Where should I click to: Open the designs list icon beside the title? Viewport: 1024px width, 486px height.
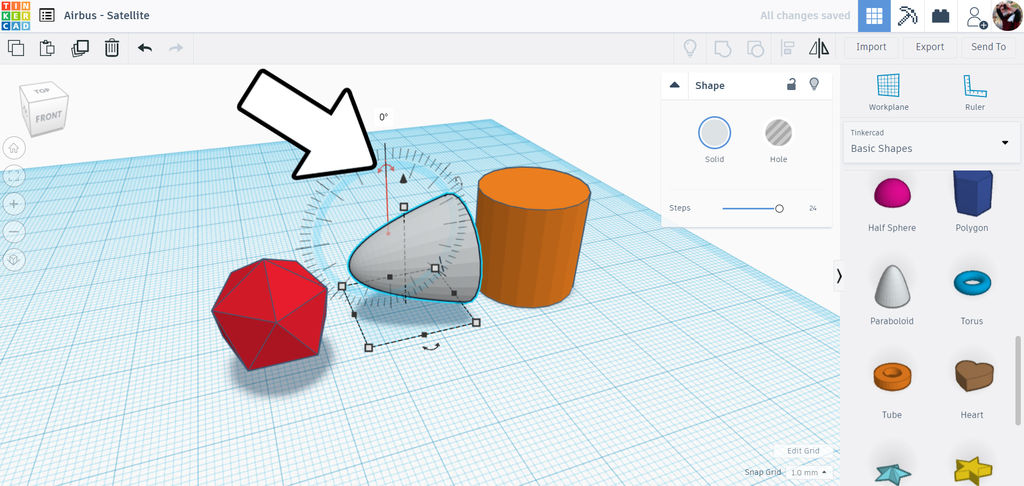pyautogui.click(x=46, y=15)
